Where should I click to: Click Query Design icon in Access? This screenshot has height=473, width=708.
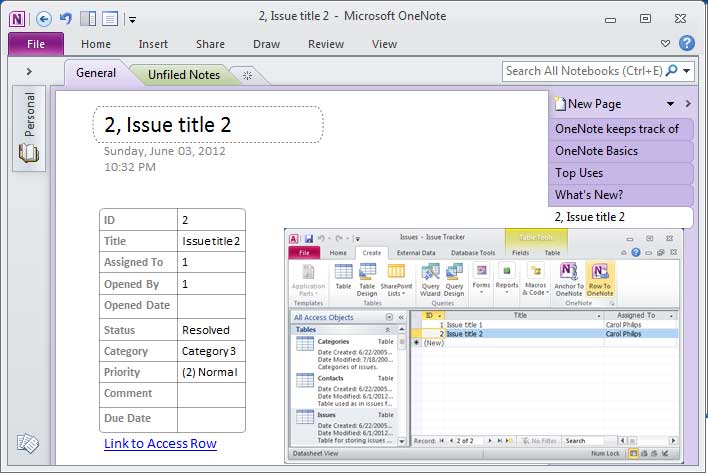click(454, 280)
